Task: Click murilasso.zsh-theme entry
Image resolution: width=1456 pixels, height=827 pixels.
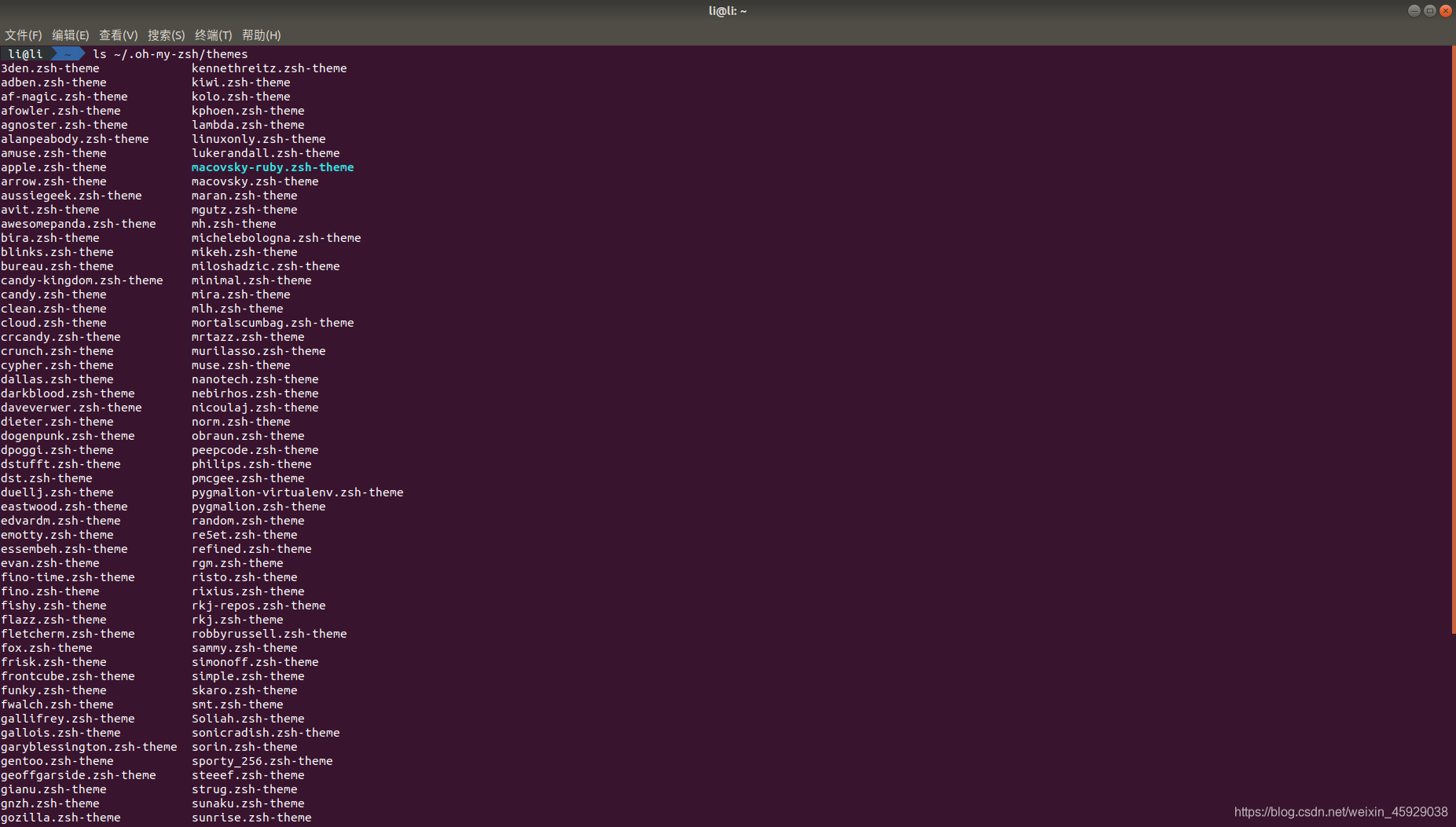Action: [259, 351]
